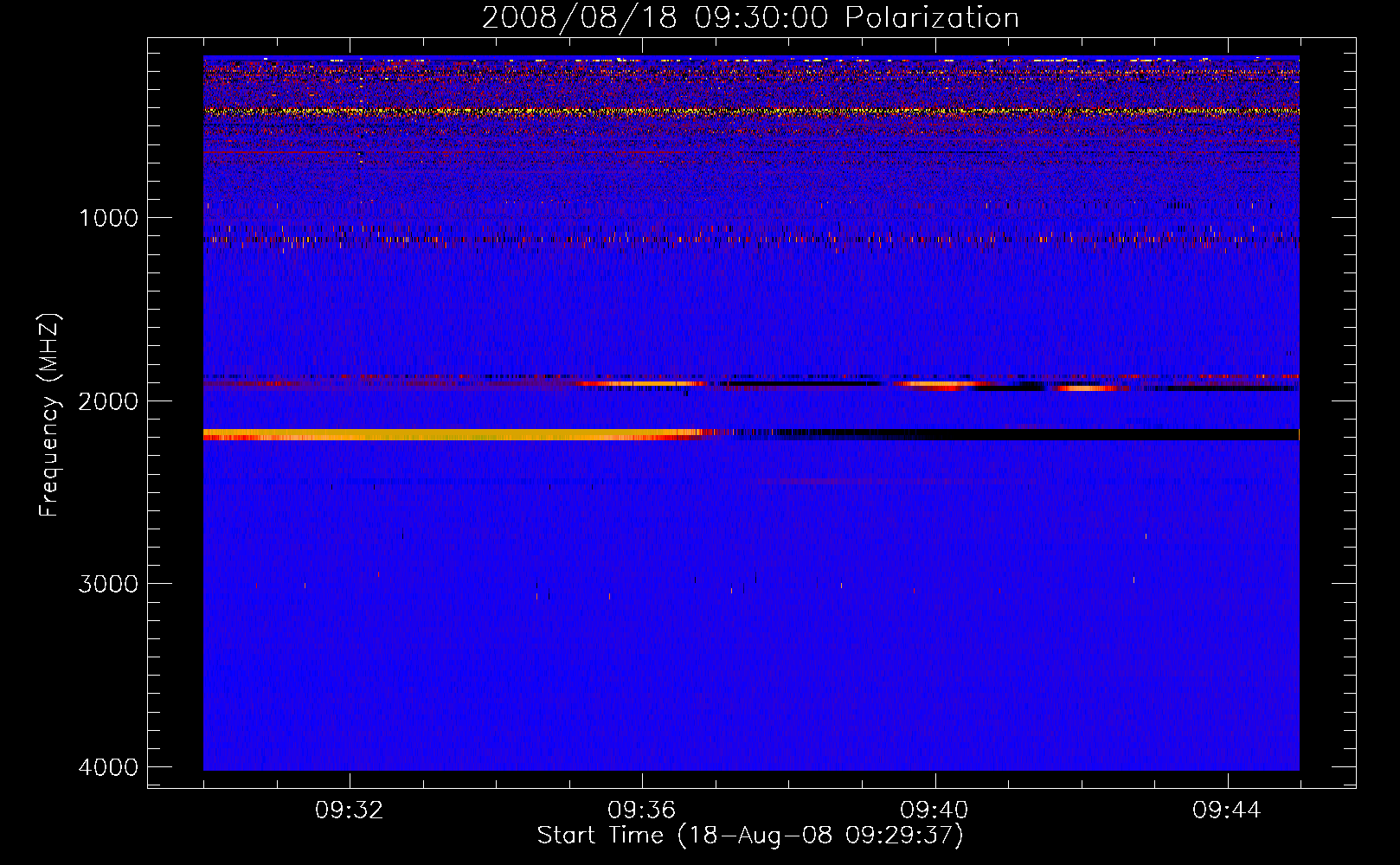Click the 09:32 time tick label

pyautogui.click(x=350, y=811)
